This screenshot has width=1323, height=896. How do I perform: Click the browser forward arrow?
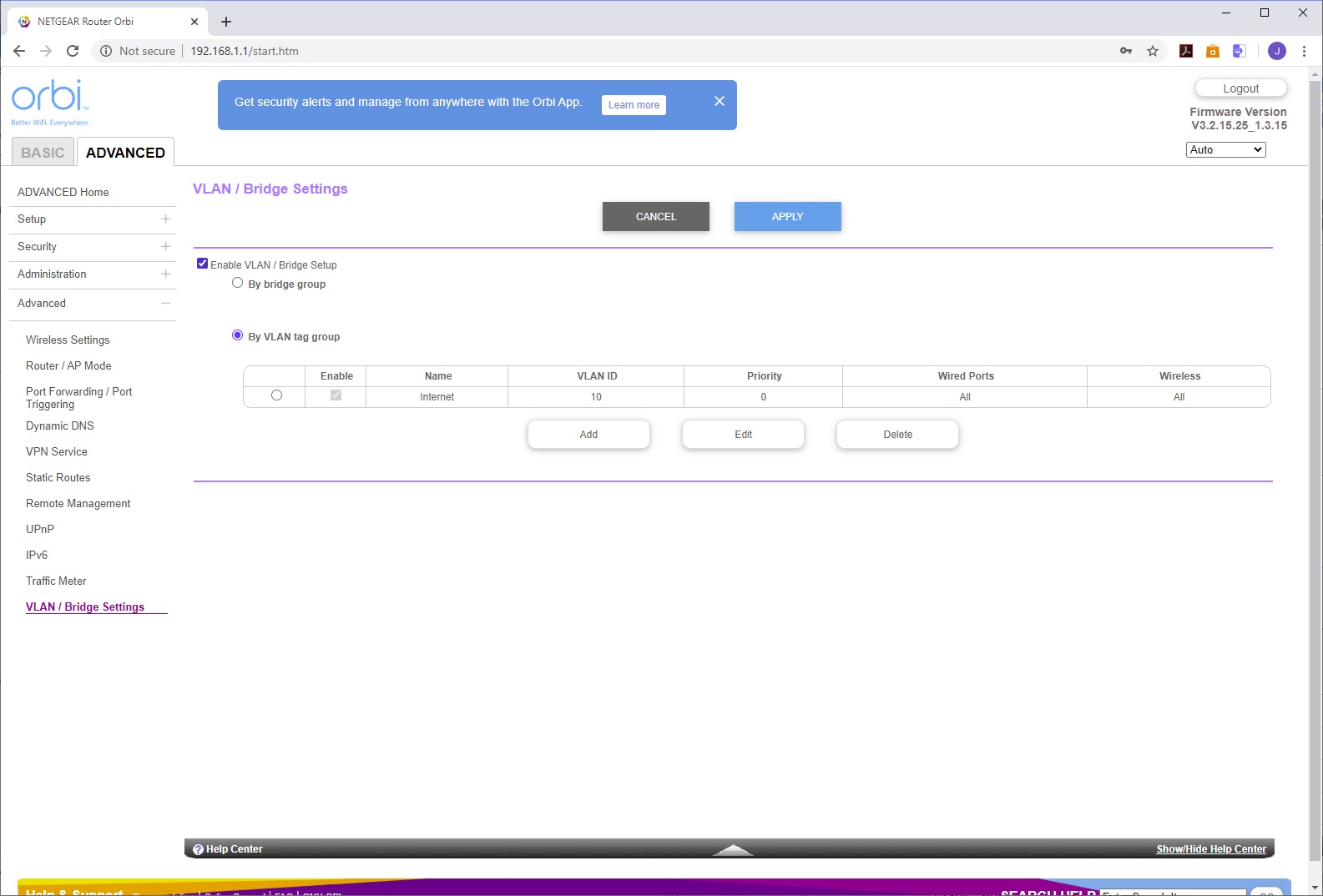pyautogui.click(x=46, y=51)
